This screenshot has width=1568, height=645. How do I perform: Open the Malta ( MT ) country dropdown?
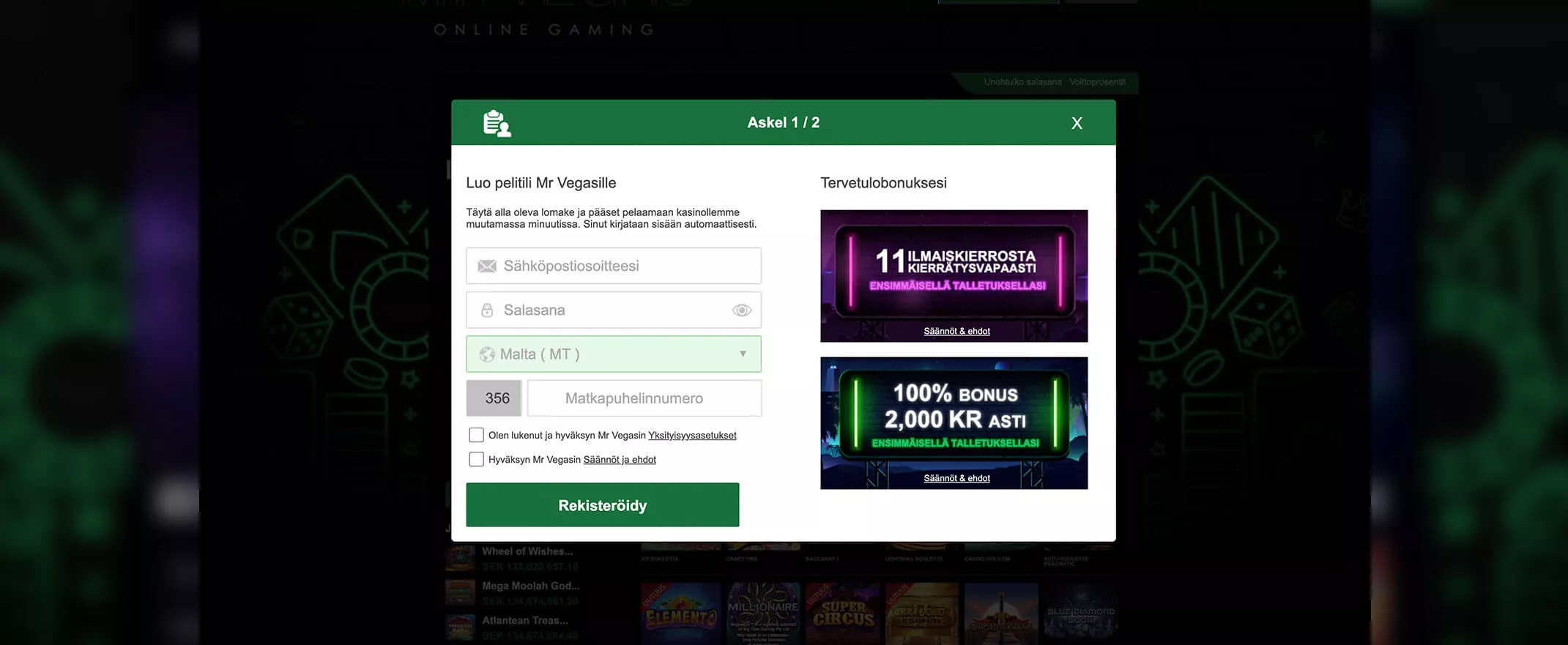(614, 354)
